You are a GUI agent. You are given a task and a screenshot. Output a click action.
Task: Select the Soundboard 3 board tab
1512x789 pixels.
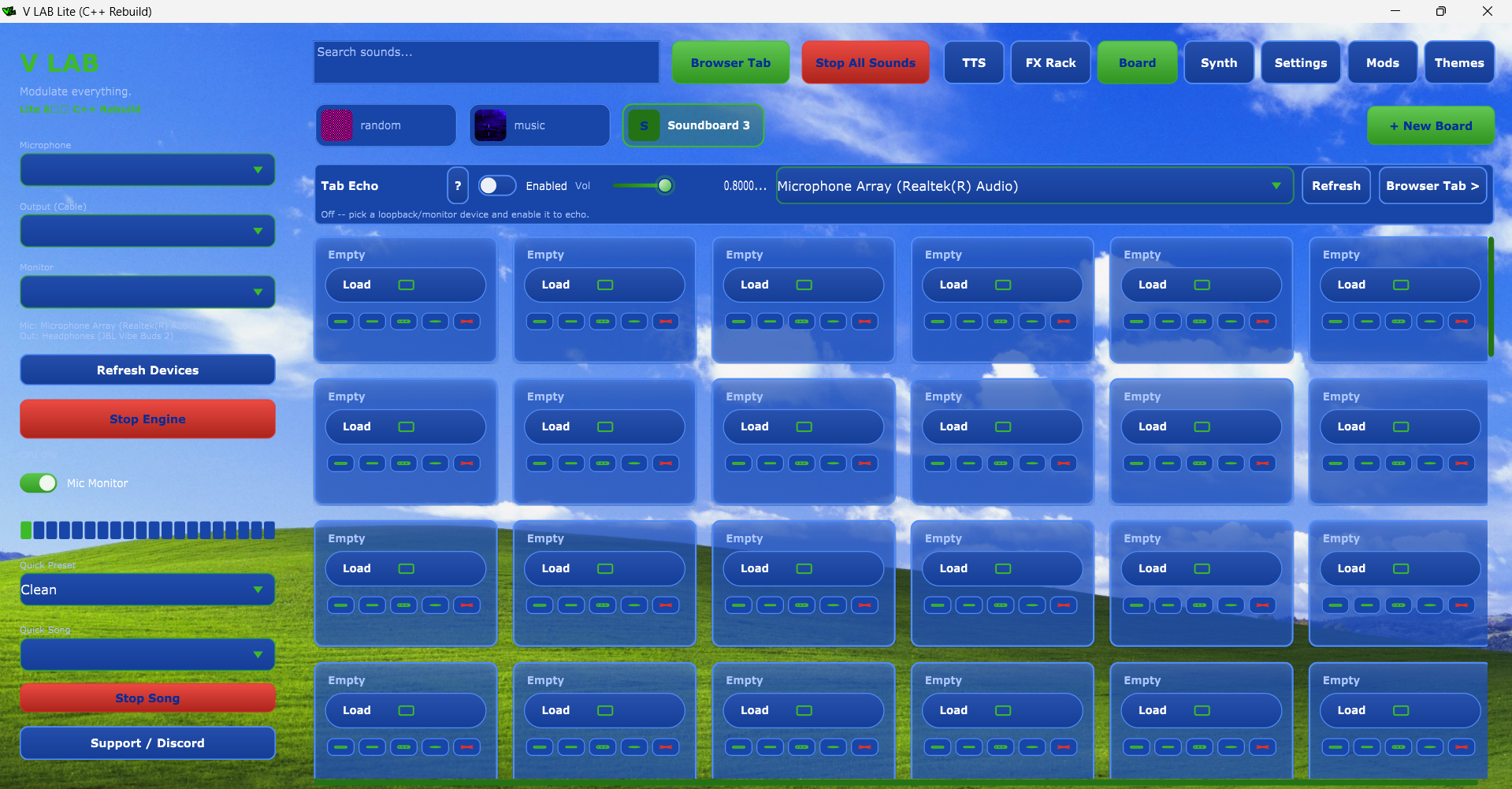(693, 125)
